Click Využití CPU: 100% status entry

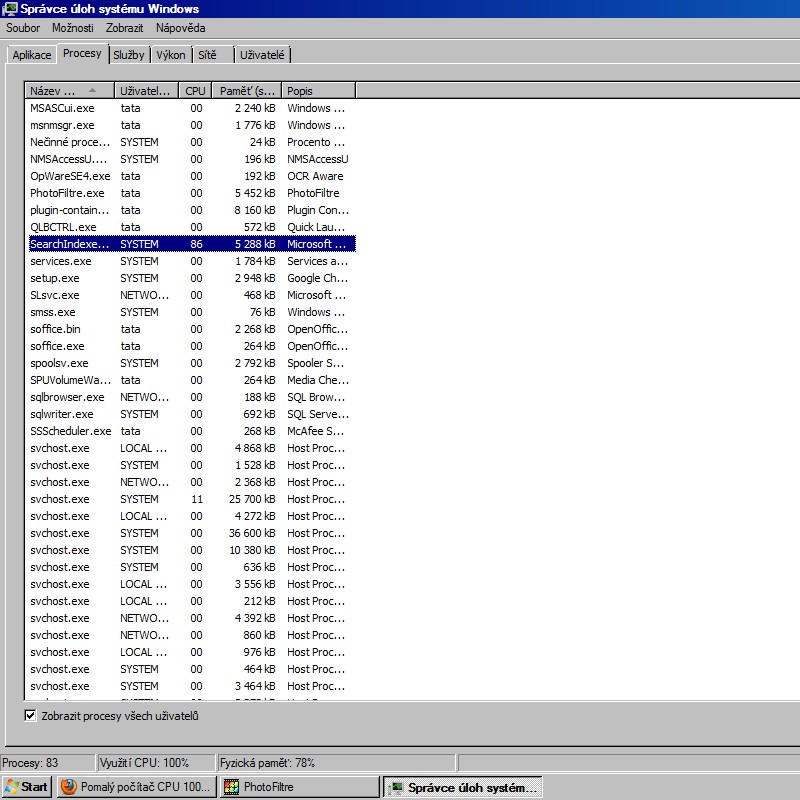tap(156, 763)
